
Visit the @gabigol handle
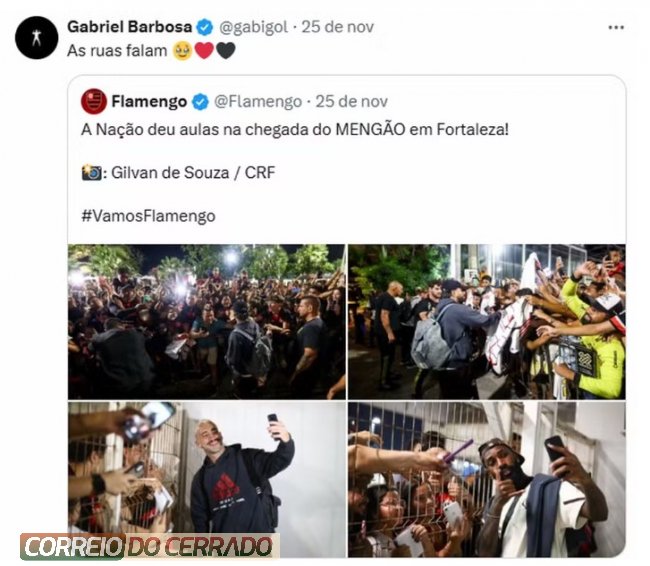click(x=253, y=27)
